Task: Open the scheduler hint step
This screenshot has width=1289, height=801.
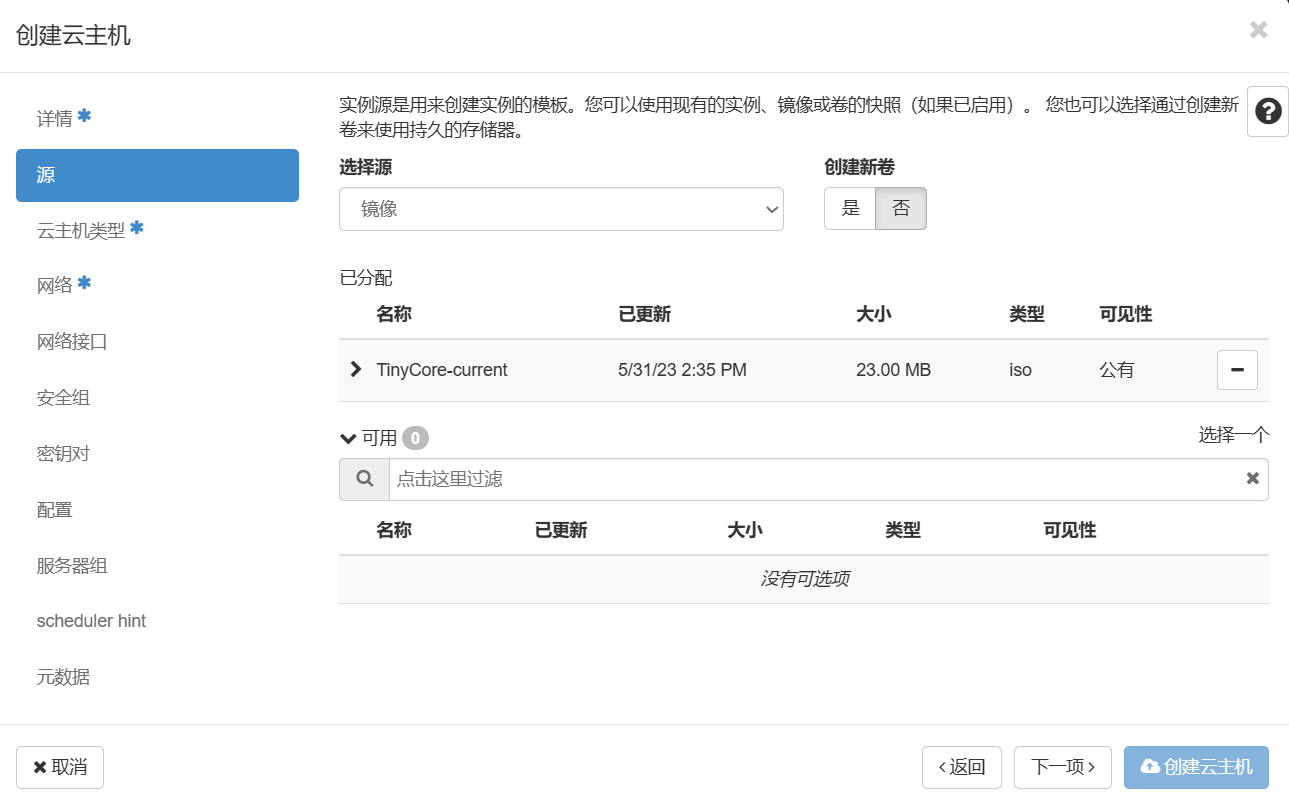Action: coord(91,621)
